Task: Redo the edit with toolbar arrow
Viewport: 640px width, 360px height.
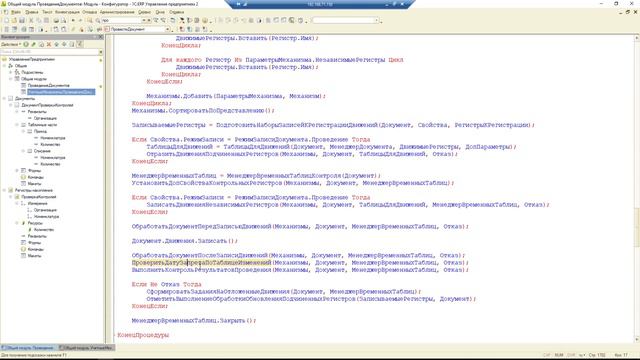Action: 80,20
